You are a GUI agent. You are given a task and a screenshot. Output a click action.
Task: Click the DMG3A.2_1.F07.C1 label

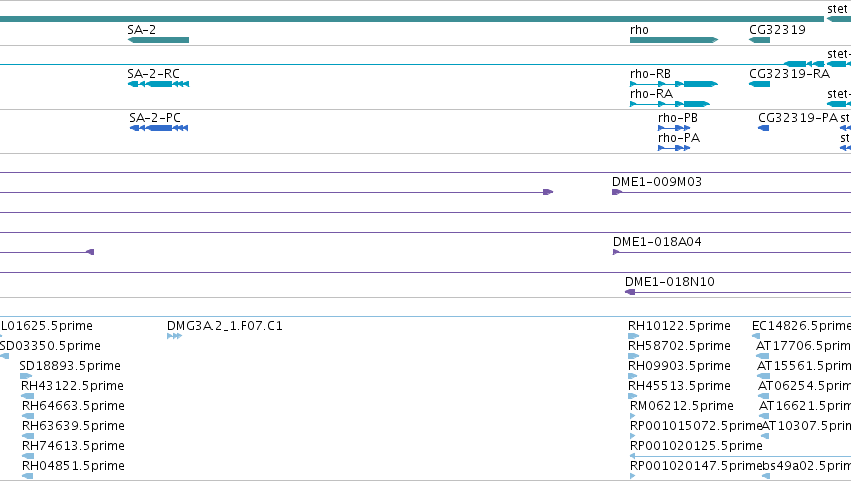(225, 326)
